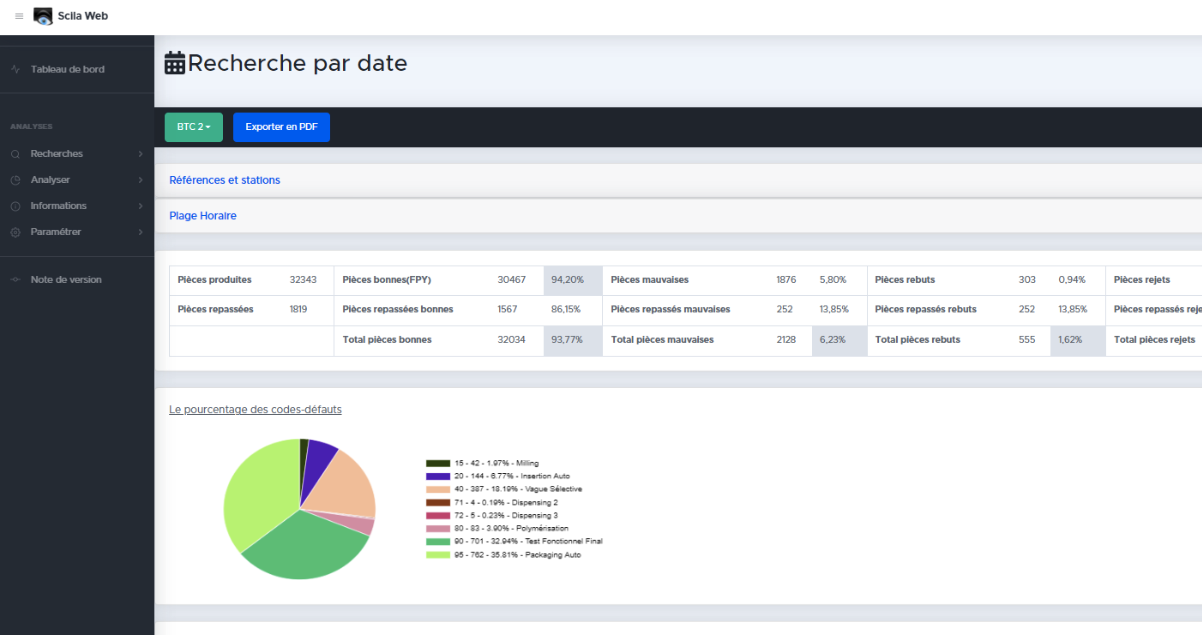This screenshot has width=1203, height=635.
Task: Click the Note de version icon
Action: coord(15,280)
